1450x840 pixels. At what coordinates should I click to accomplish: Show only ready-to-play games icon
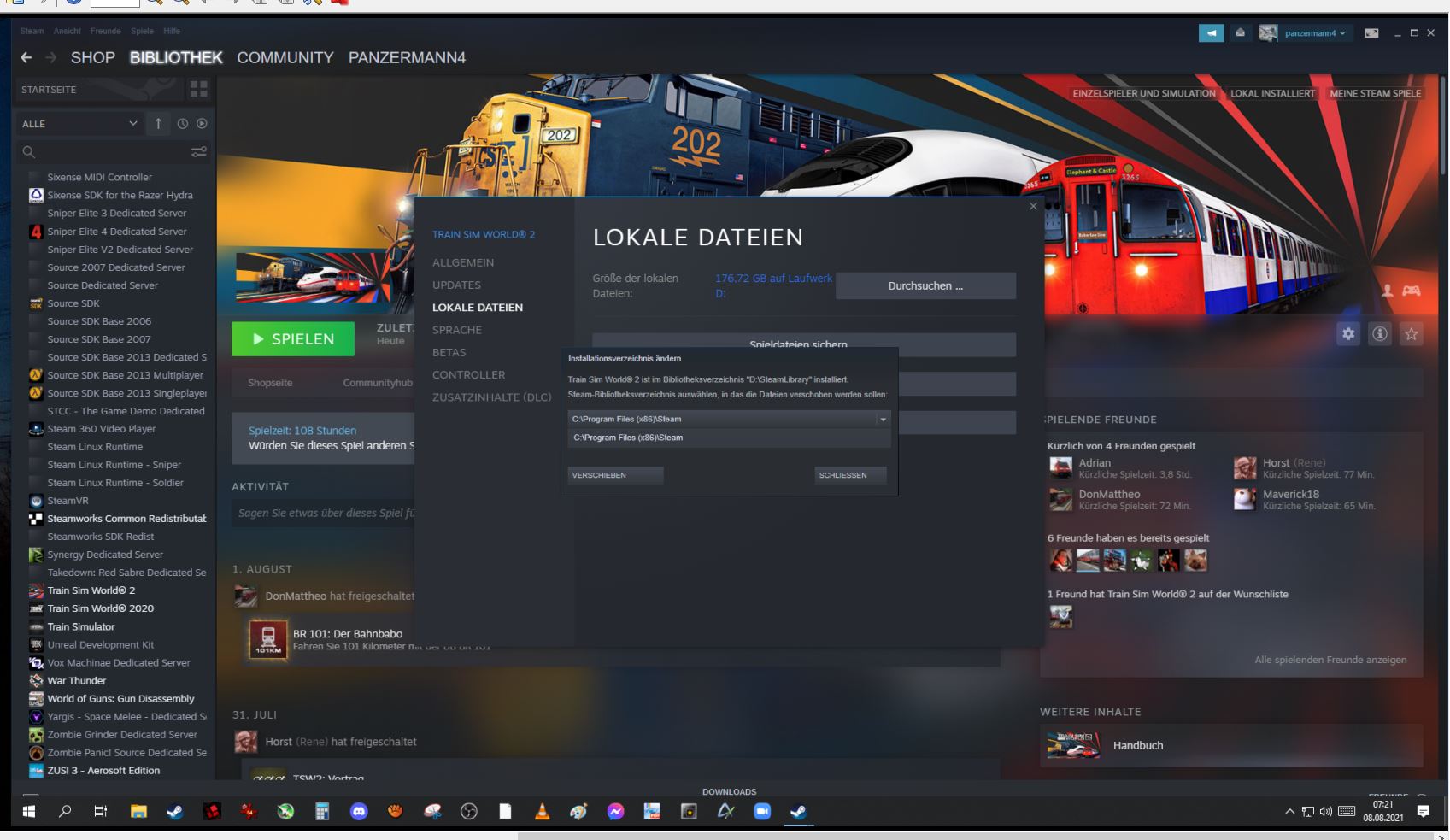(202, 124)
